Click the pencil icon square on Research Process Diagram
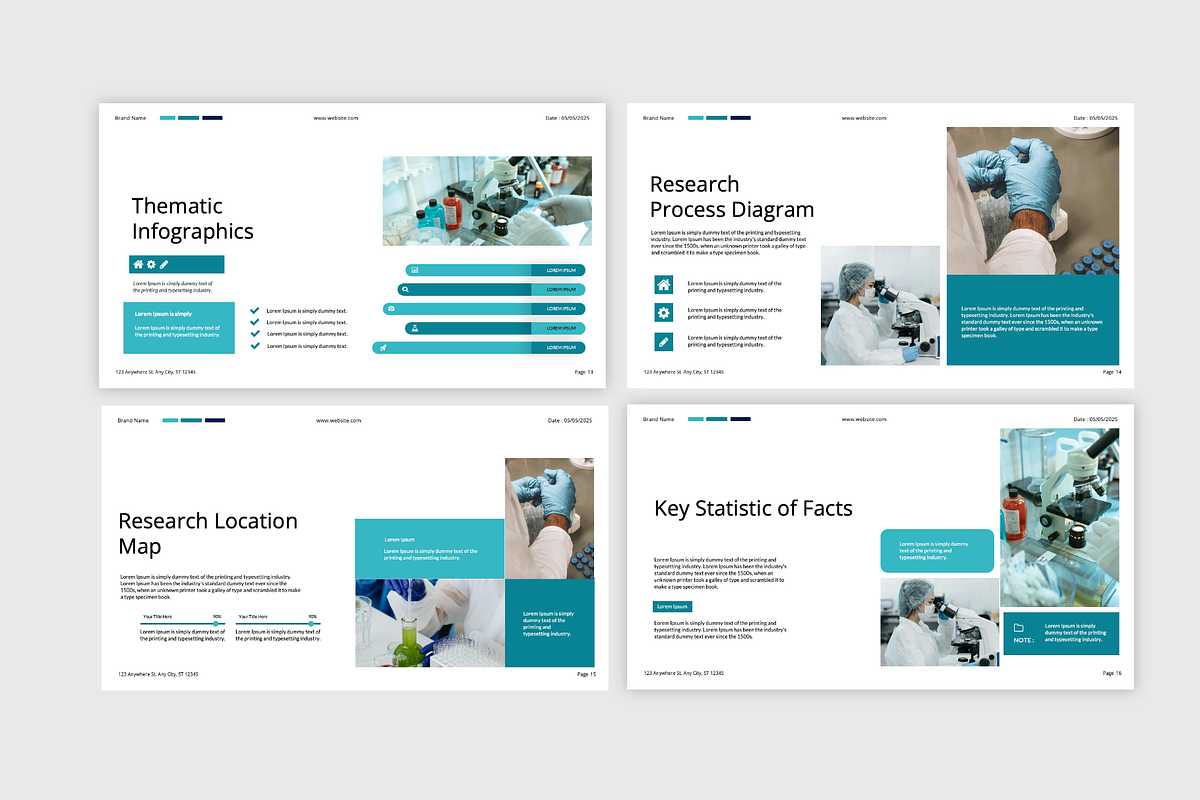The height and width of the screenshot is (800, 1200). click(x=664, y=341)
